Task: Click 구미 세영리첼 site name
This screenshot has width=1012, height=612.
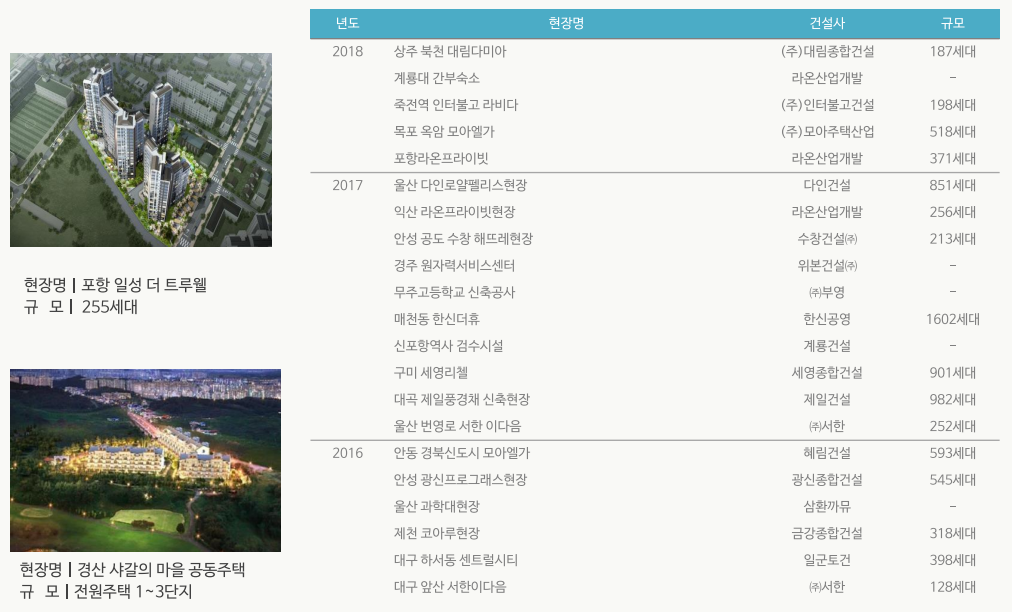Action: 430,373
